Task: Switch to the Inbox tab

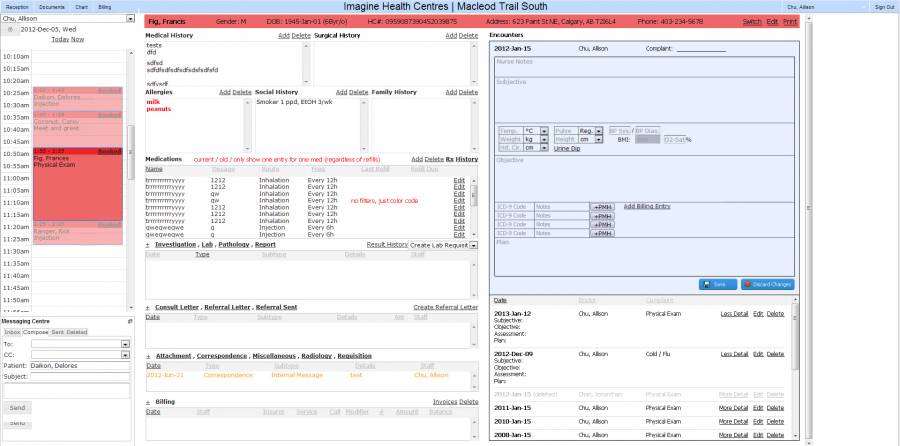Action: [x=12, y=332]
